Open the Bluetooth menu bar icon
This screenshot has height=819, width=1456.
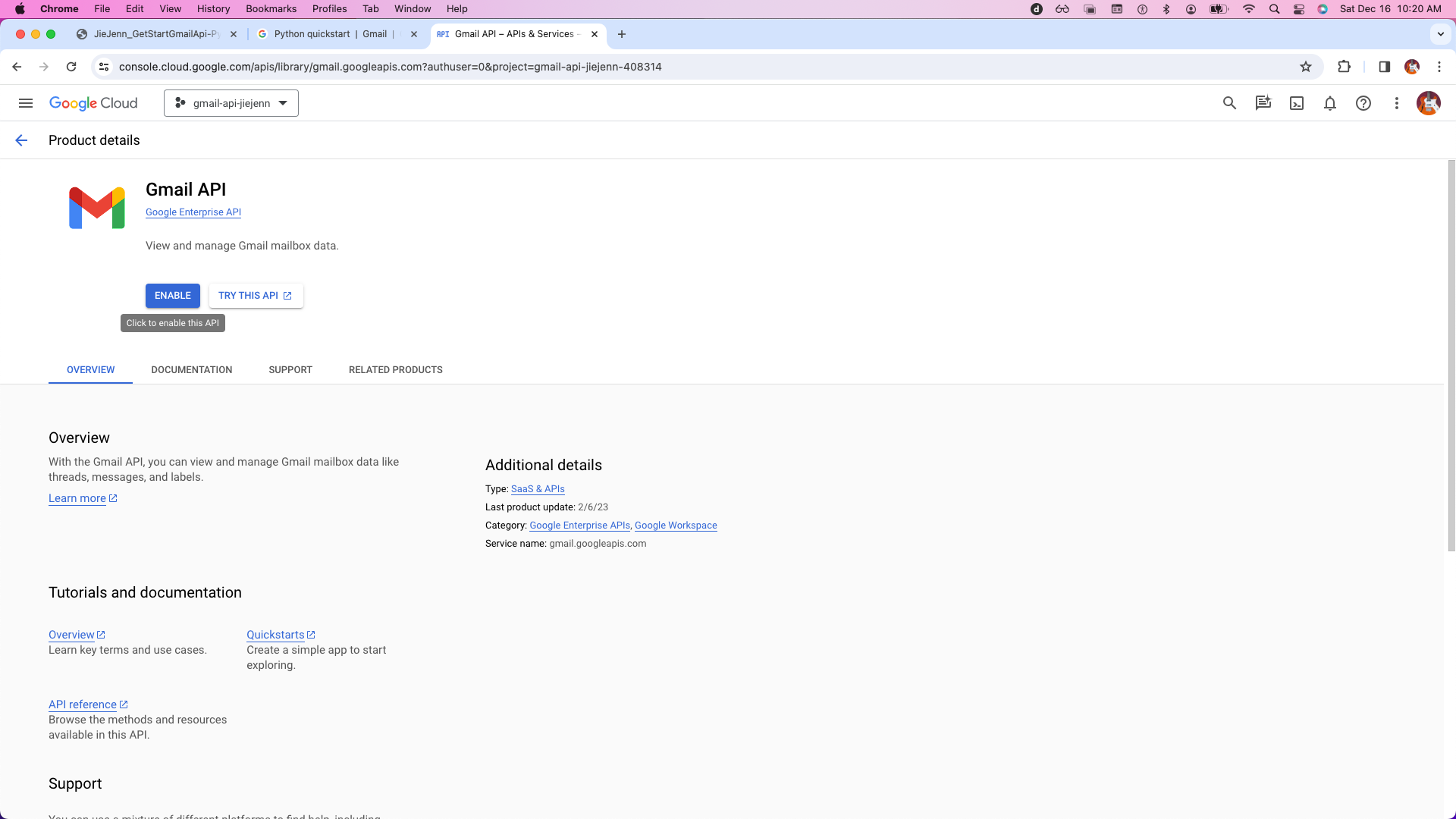click(x=1166, y=9)
